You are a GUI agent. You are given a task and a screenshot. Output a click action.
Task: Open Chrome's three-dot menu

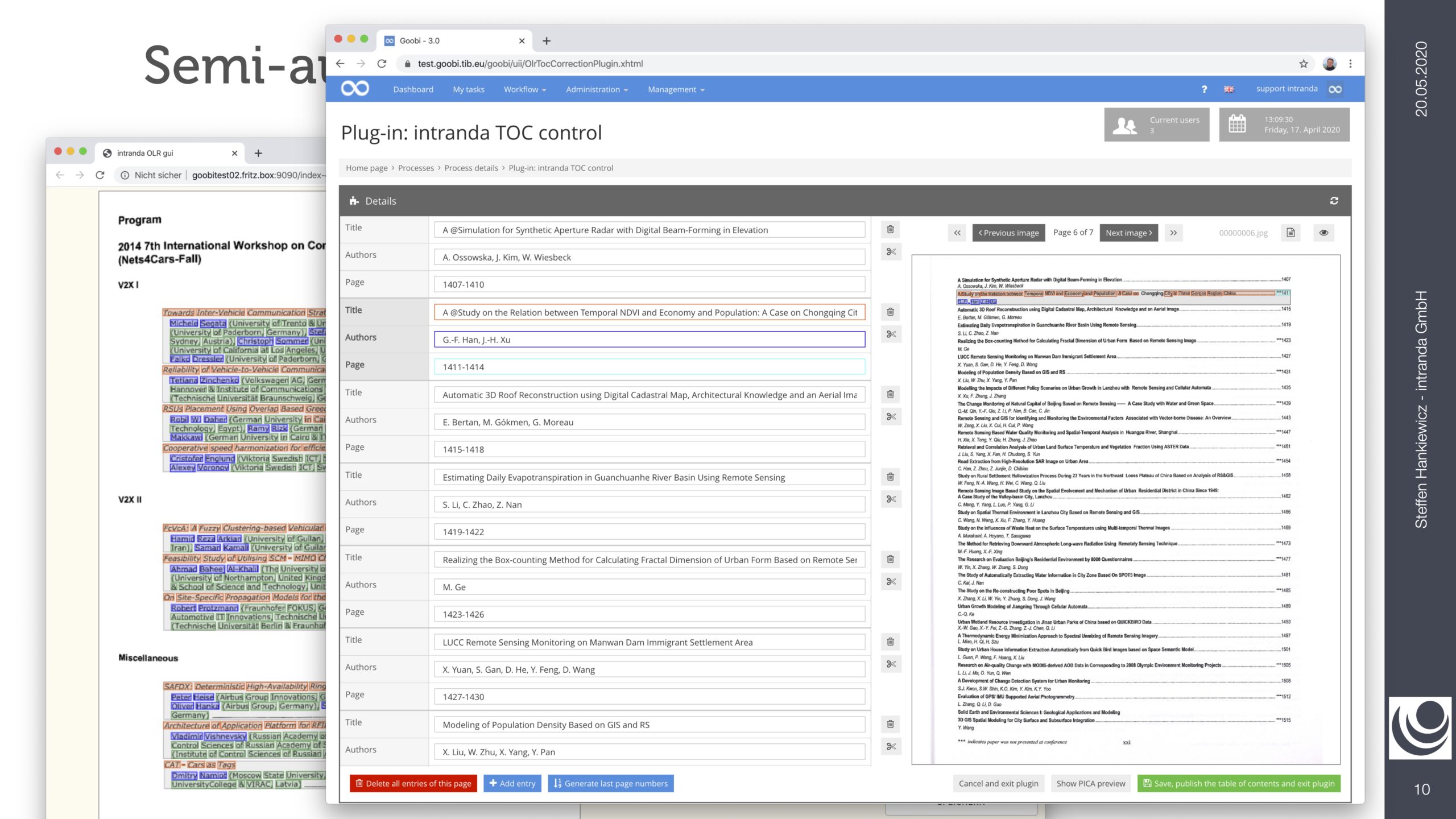(1350, 64)
